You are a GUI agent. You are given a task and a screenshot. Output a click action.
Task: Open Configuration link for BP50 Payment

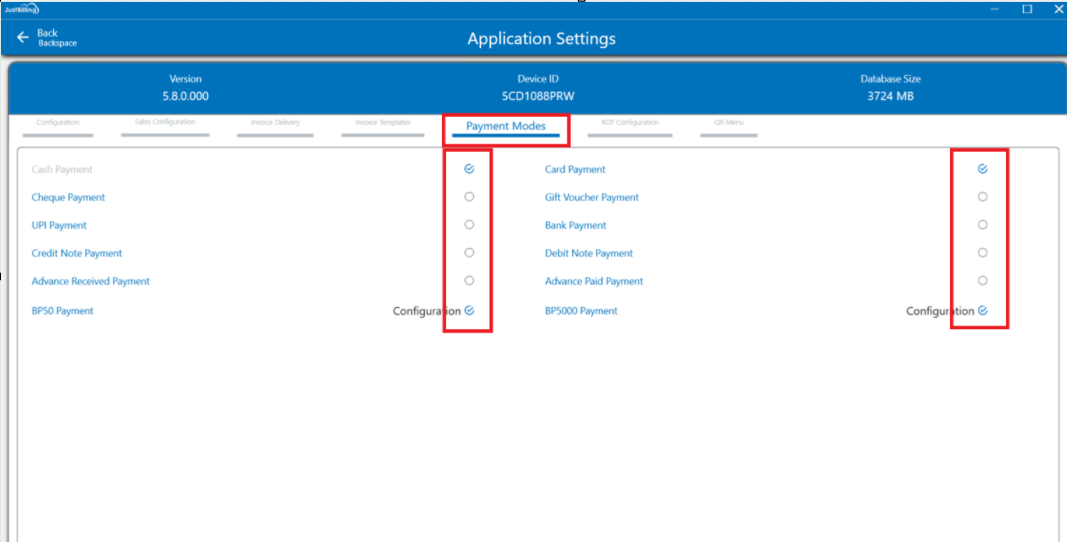pyautogui.click(x=426, y=311)
